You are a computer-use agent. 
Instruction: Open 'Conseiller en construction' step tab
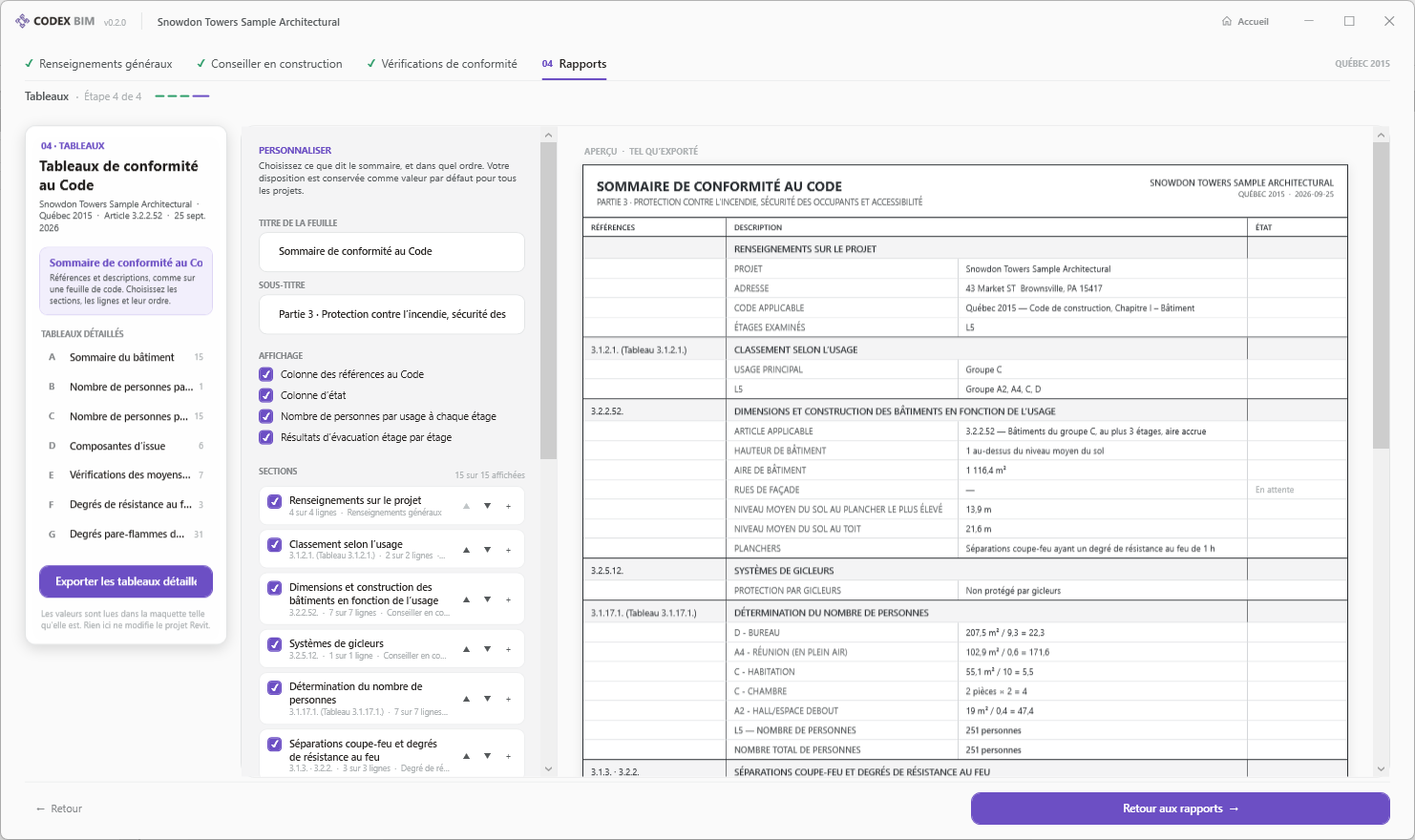click(269, 64)
